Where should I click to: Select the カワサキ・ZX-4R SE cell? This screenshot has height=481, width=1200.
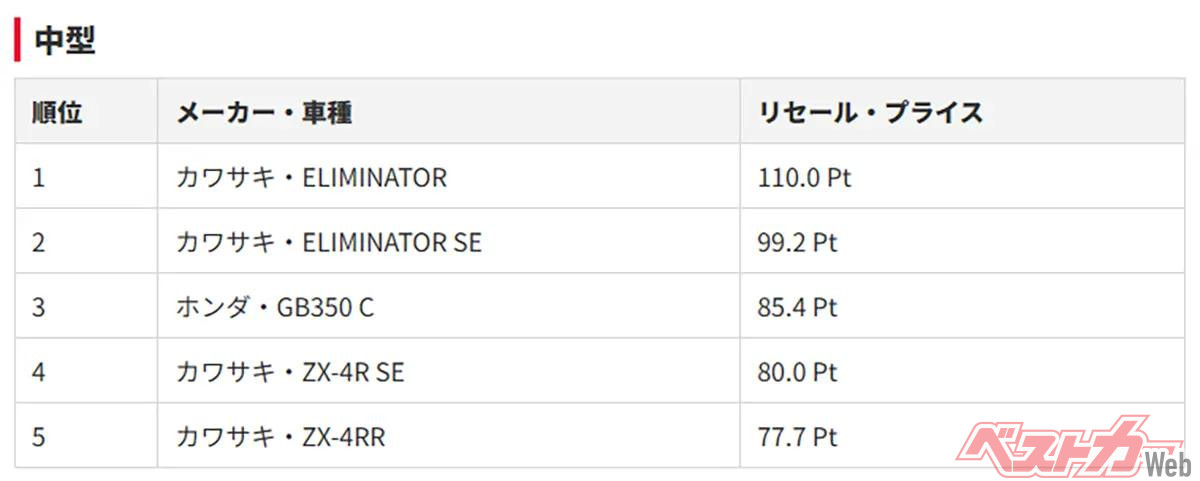pos(291,372)
